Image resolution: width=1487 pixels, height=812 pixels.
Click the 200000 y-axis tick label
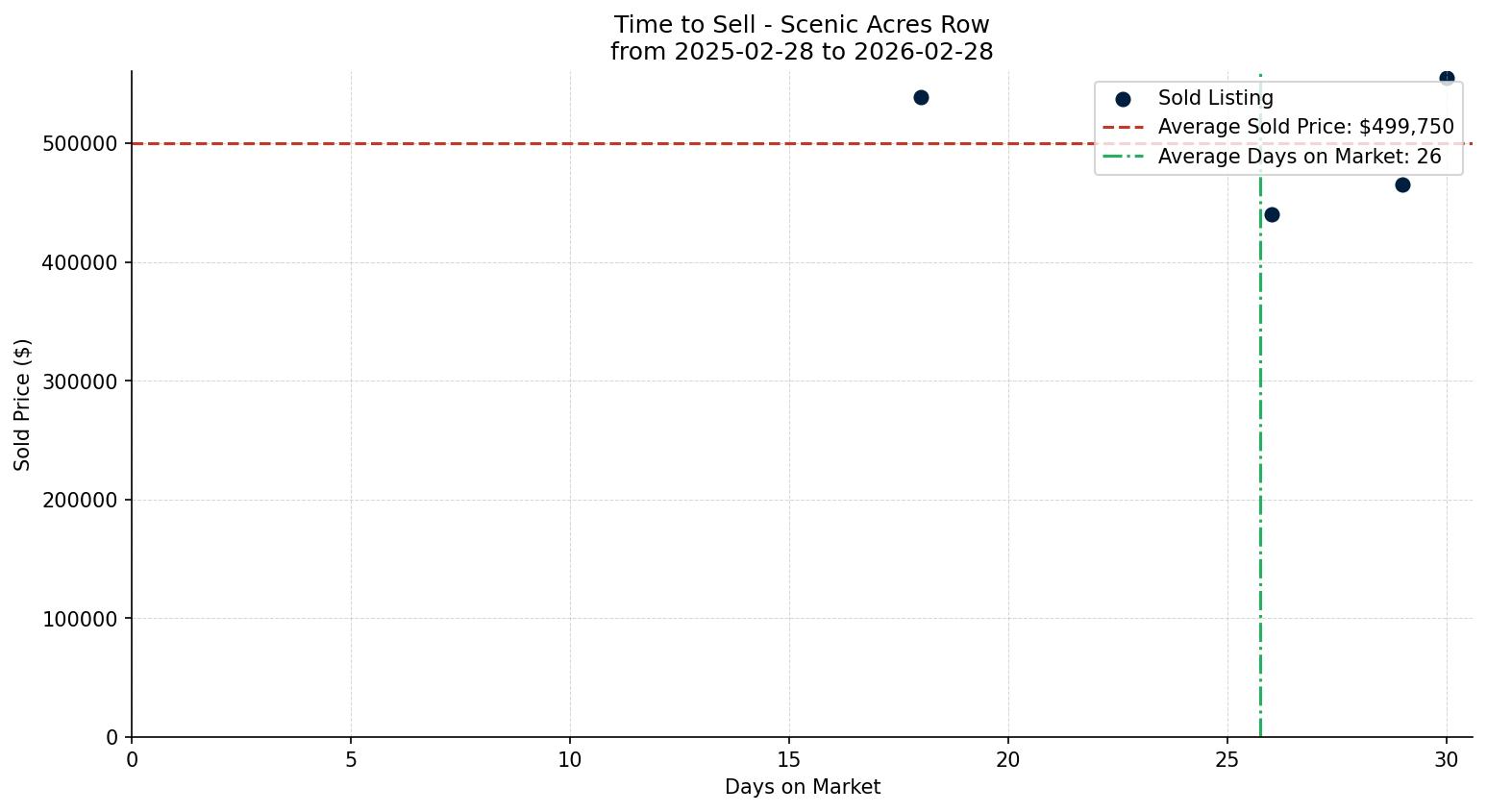[x=79, y=500]
